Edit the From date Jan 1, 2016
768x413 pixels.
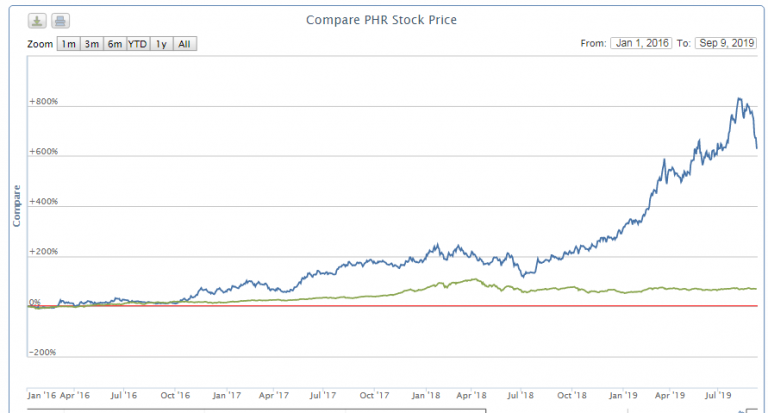pos(641,43)
